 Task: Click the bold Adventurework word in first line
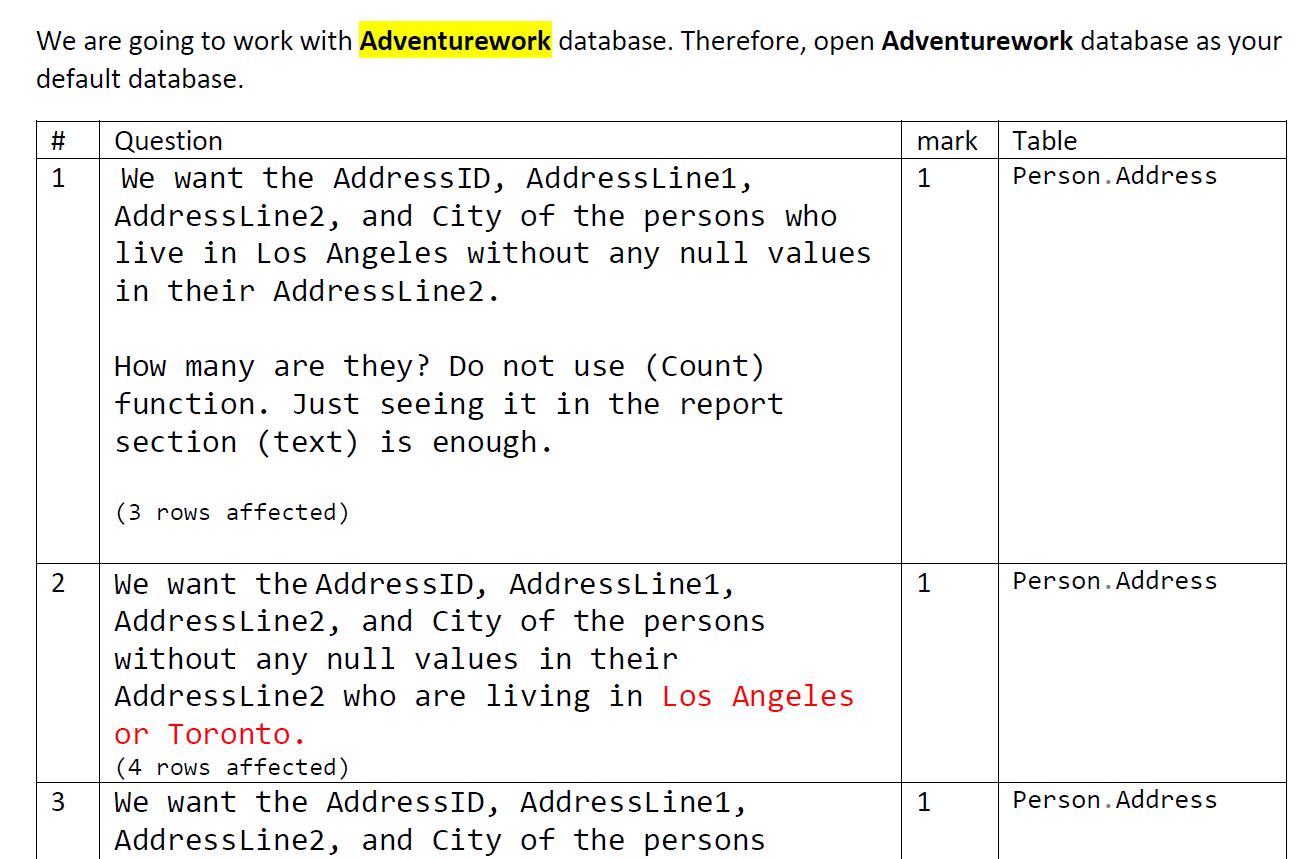click(977, 41)
